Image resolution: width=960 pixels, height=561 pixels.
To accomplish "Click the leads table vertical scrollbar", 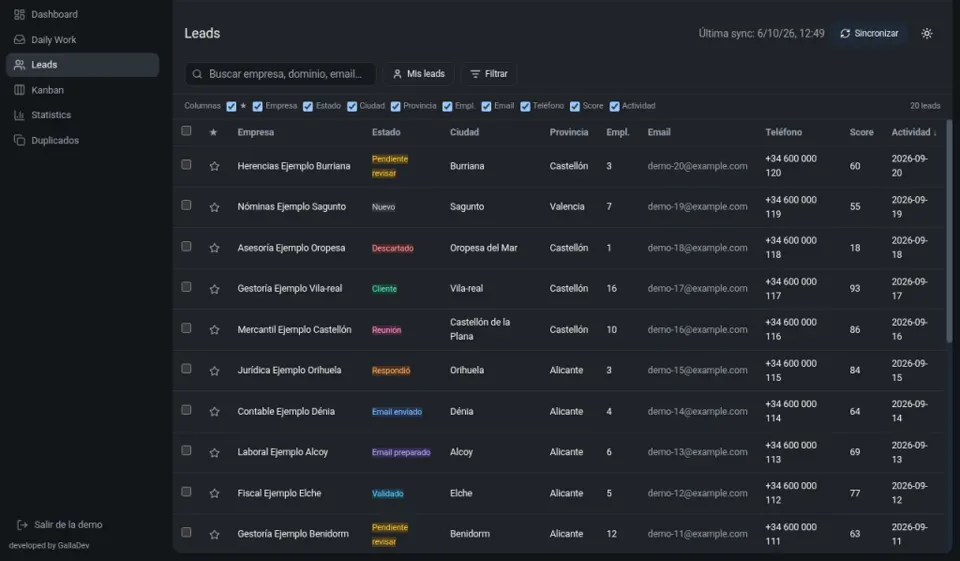I will point(949,231).
